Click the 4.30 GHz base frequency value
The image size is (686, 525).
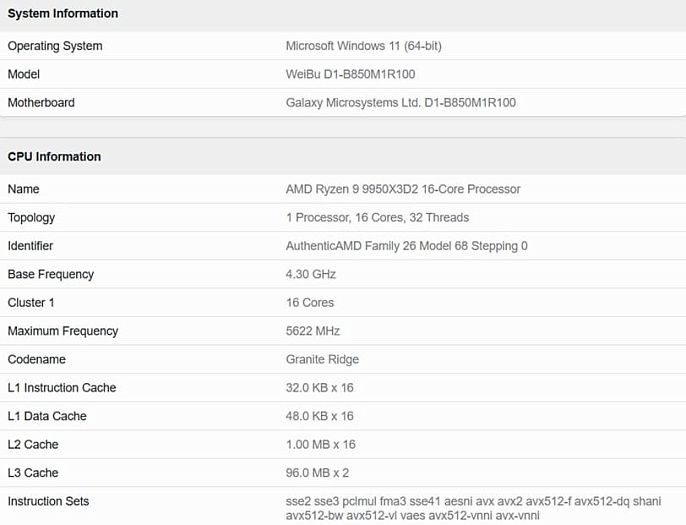pos(311,274)
